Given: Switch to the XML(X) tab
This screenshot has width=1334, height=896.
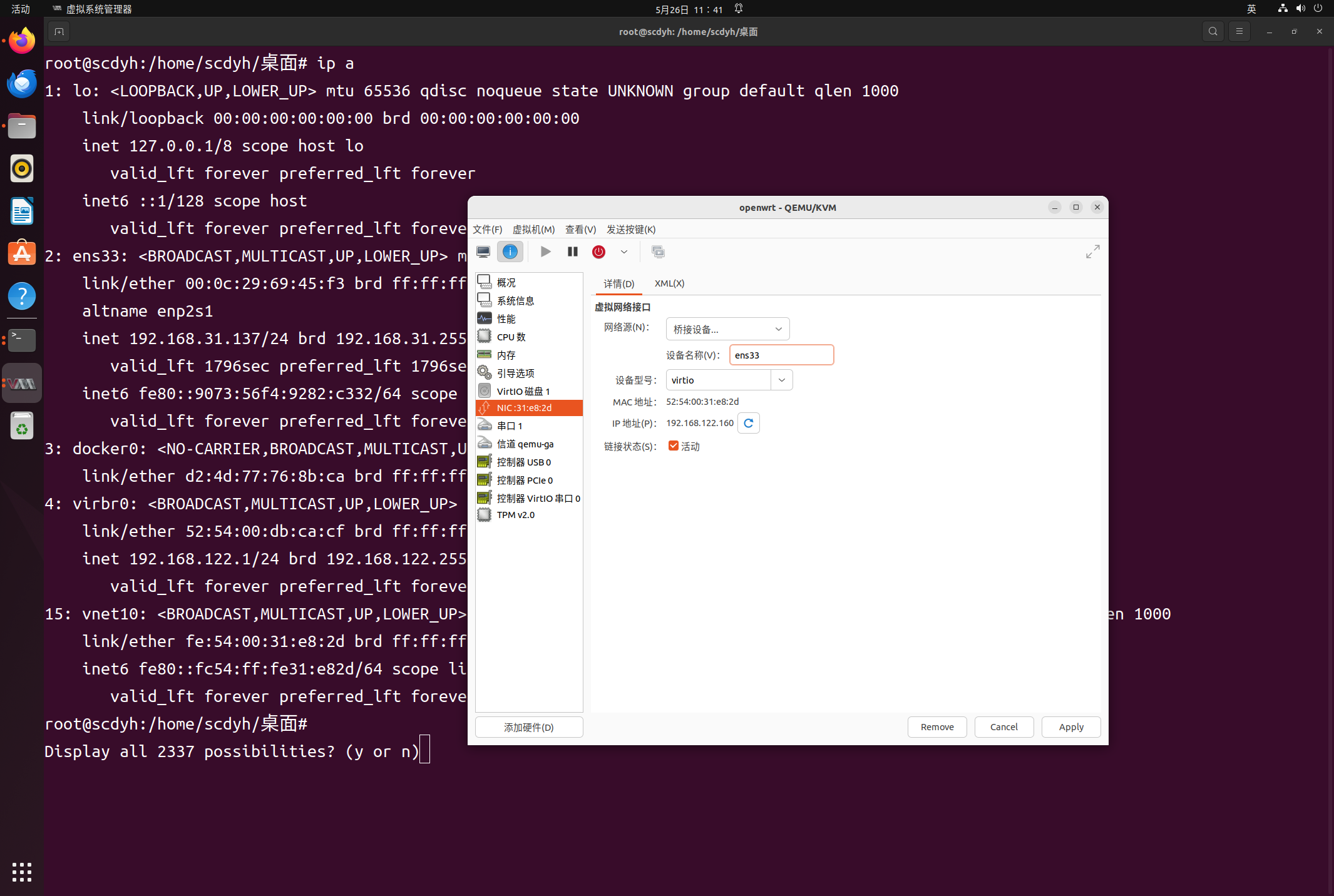Looking at the screenshot, I should (x=669, y=283).
